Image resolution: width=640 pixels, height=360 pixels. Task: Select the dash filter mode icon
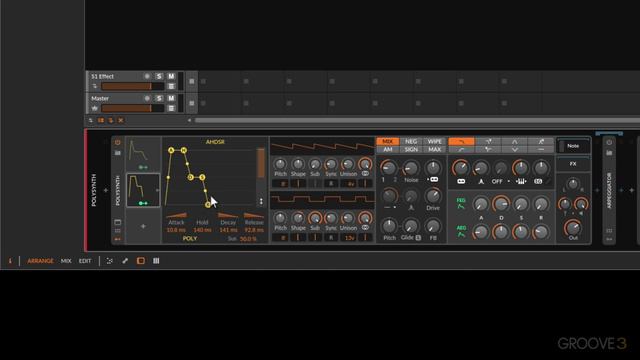pyautogui.click(x=541, y=149)
